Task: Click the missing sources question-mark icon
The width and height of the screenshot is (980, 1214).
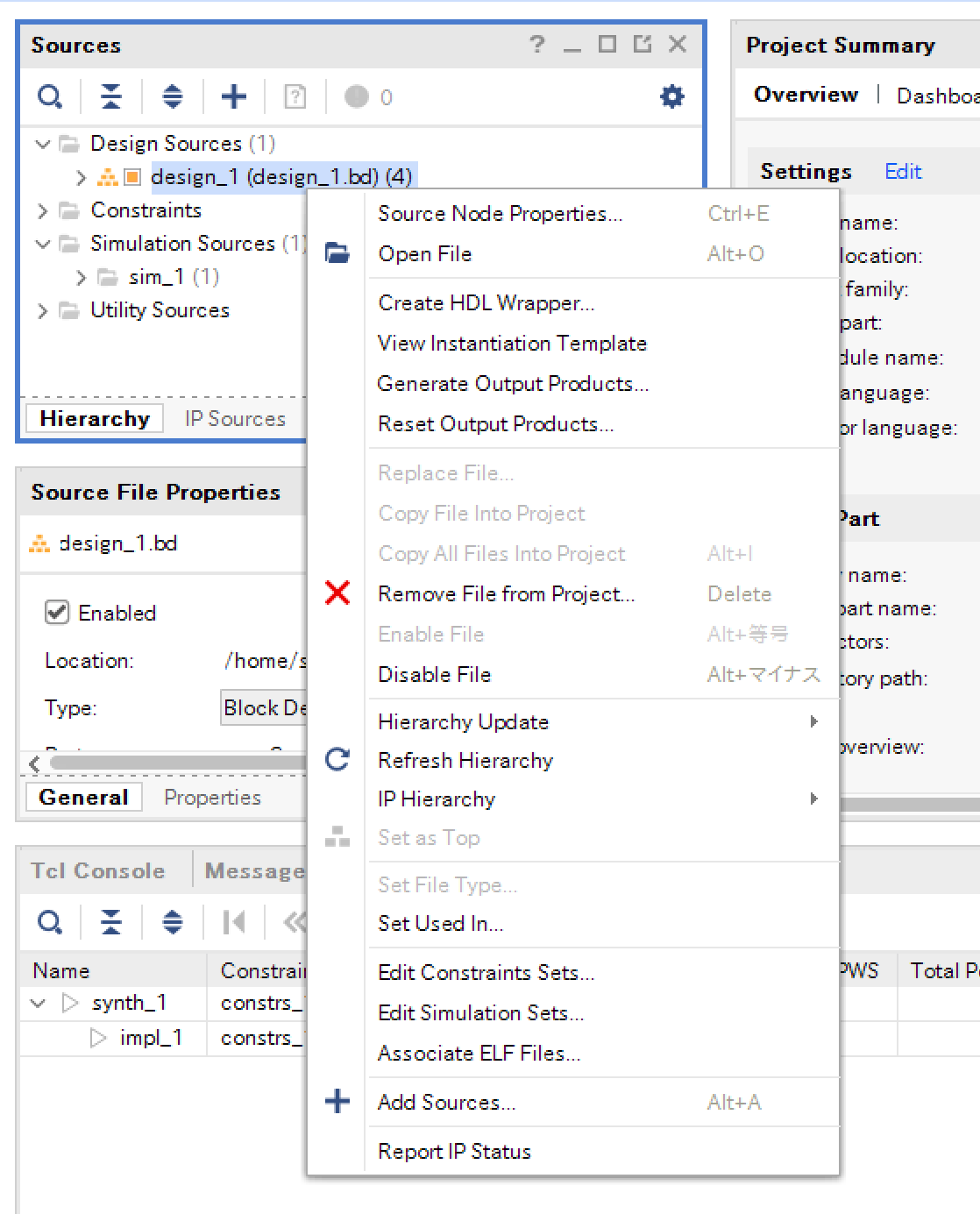Action: [295, 96]
